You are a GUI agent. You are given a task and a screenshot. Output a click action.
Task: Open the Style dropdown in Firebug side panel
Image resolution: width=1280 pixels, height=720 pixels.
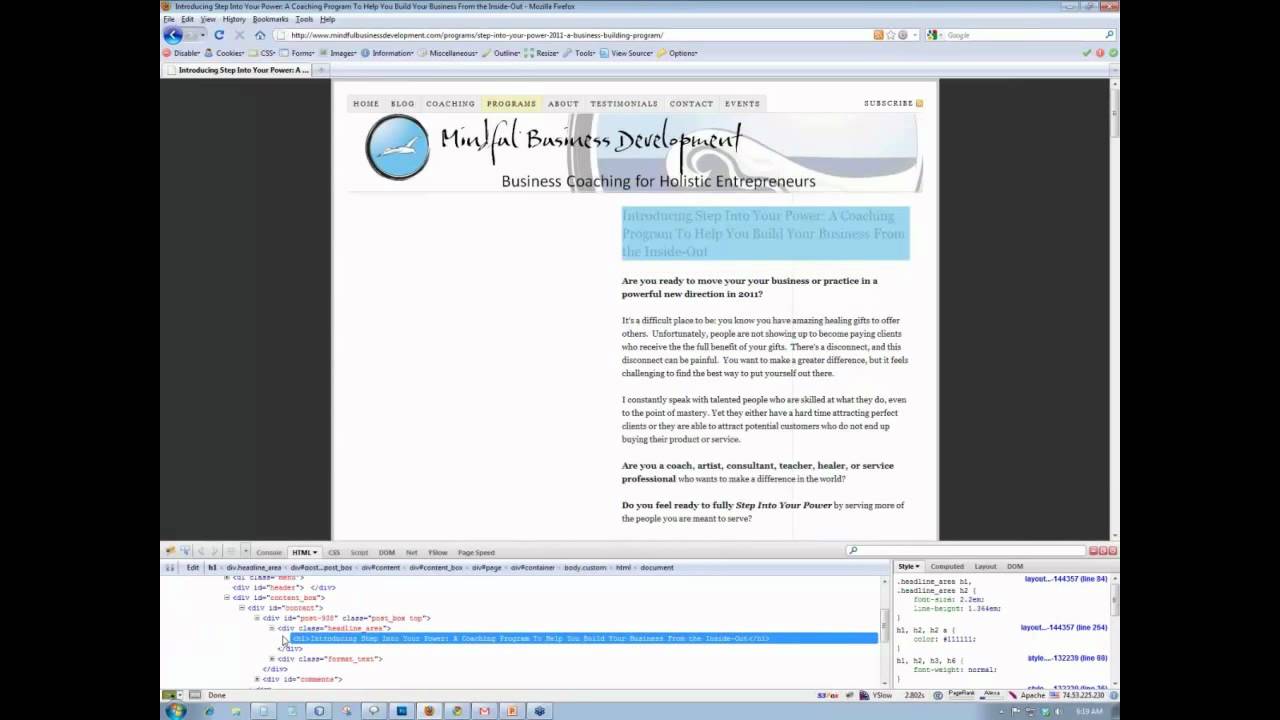coord(909,567)
